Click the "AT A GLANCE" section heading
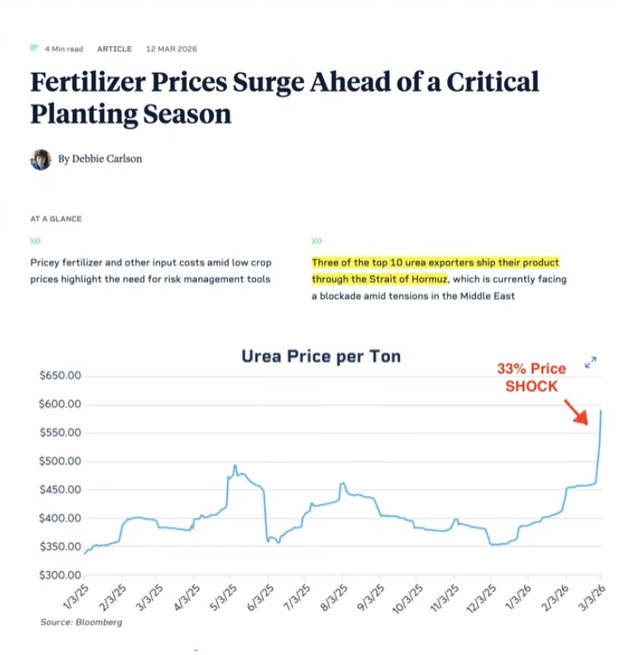 tap(56, 218)
